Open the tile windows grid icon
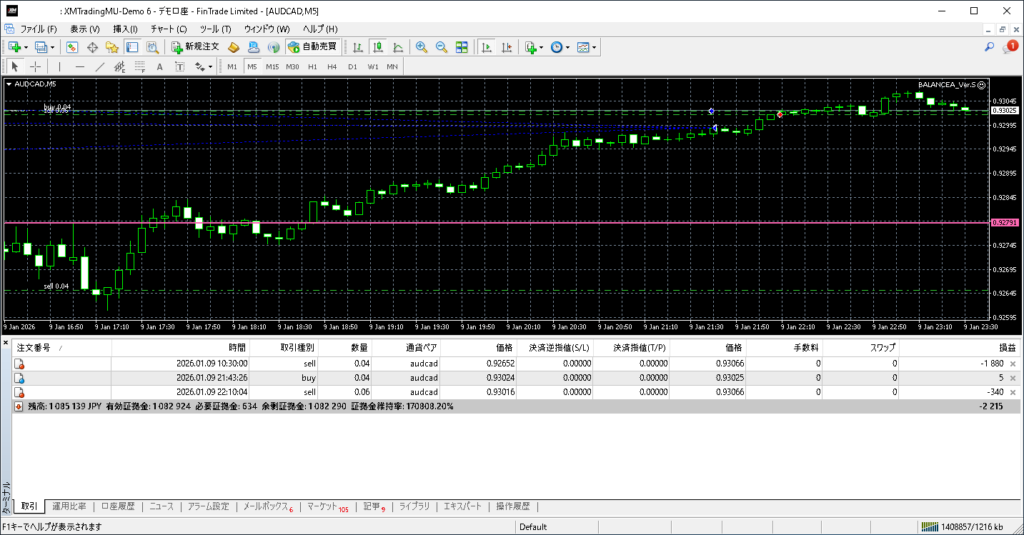The width and height of the screenshot is (1024, 535). (x=461, y=47)
